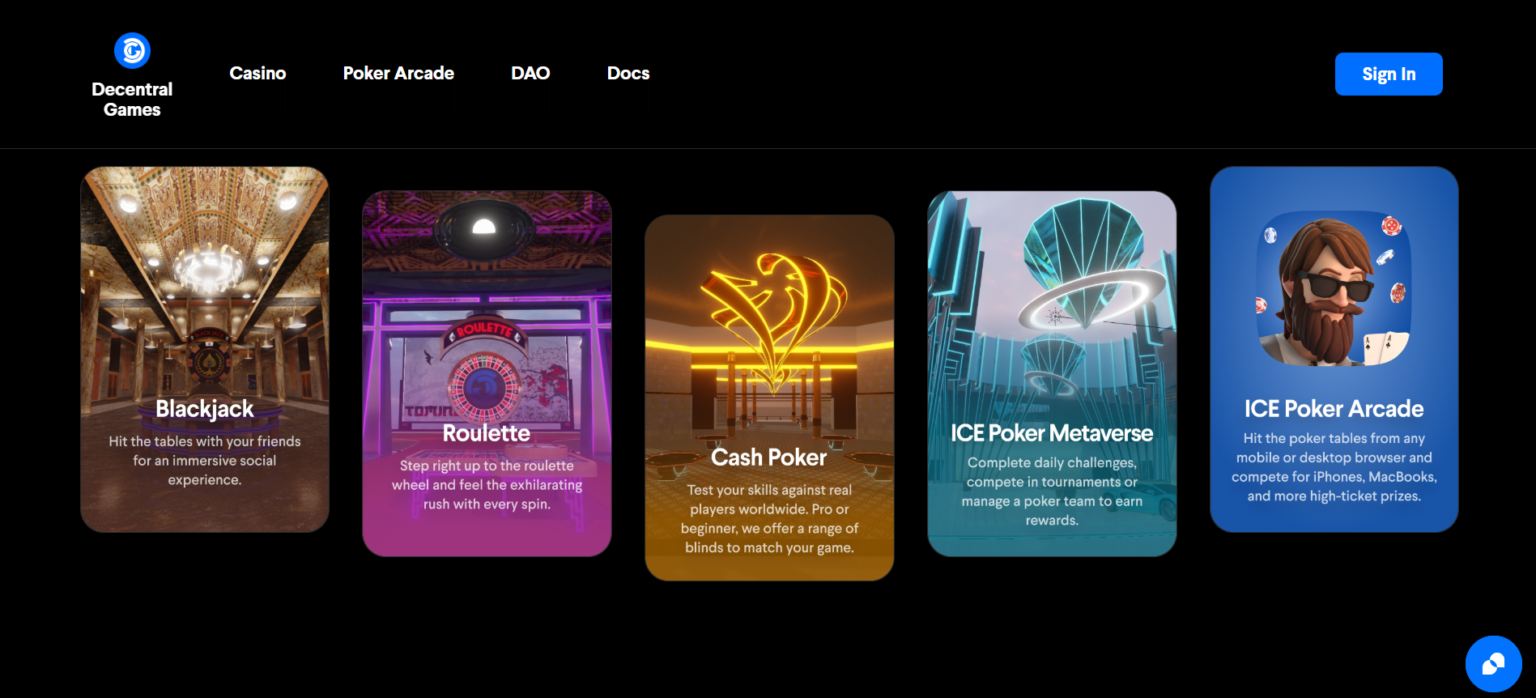Go to Poker Arcade in navigation

coord(398,73)
